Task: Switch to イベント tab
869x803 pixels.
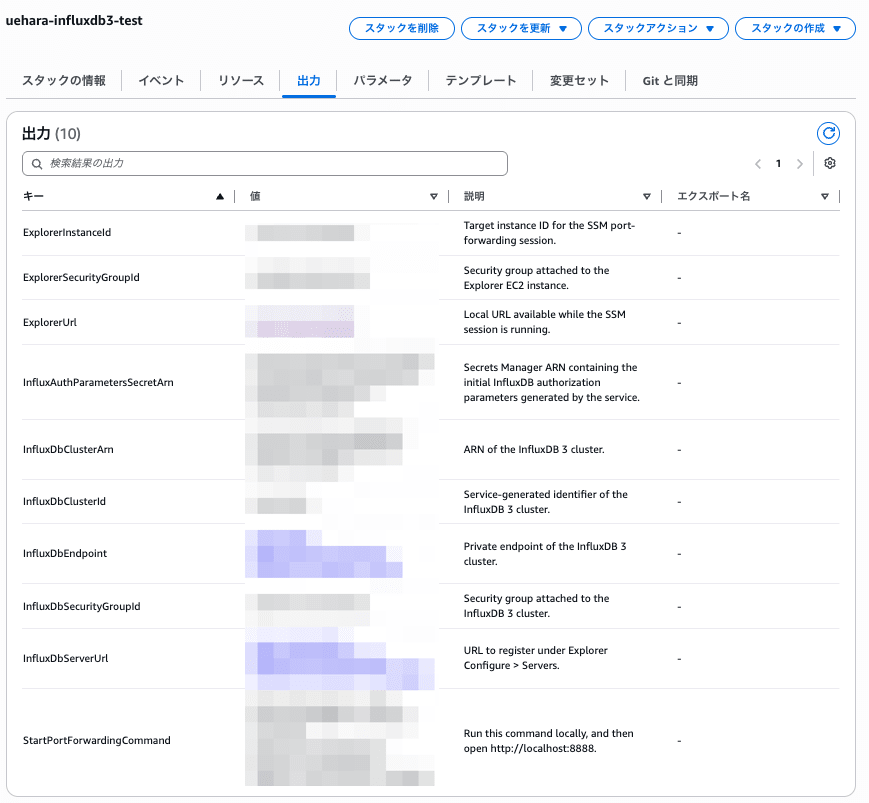Action: tap(161, 80)
